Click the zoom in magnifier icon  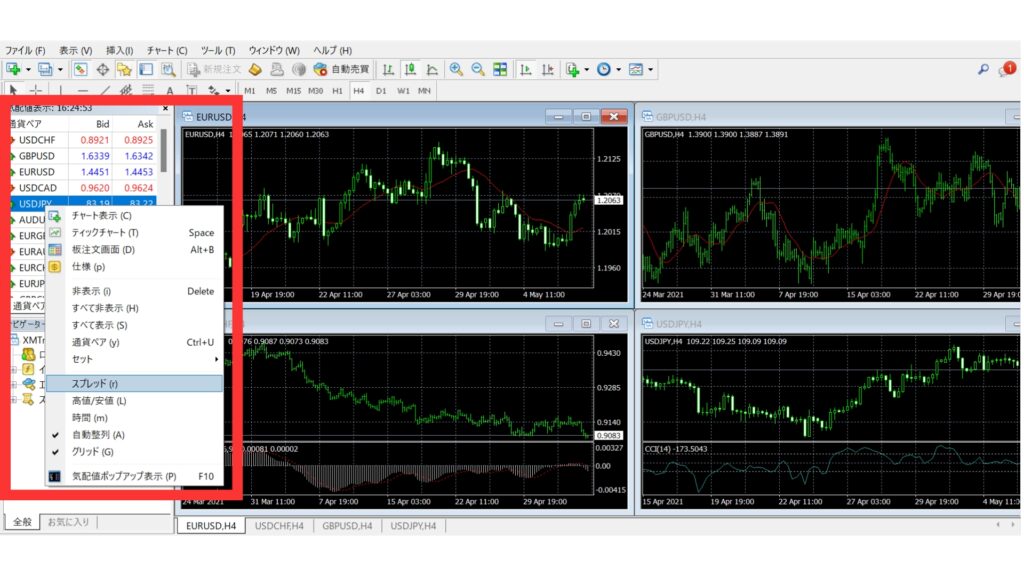tap(456, 69)
